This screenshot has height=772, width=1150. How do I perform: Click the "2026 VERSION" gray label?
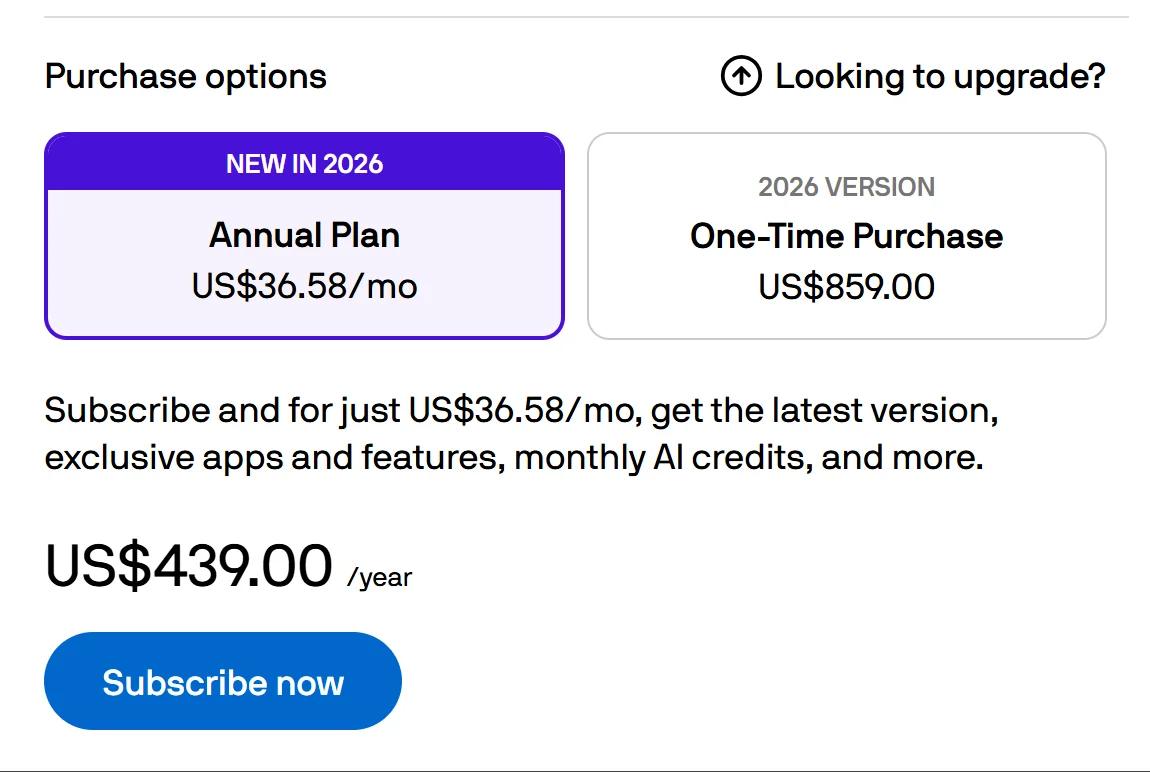[846, 187]
